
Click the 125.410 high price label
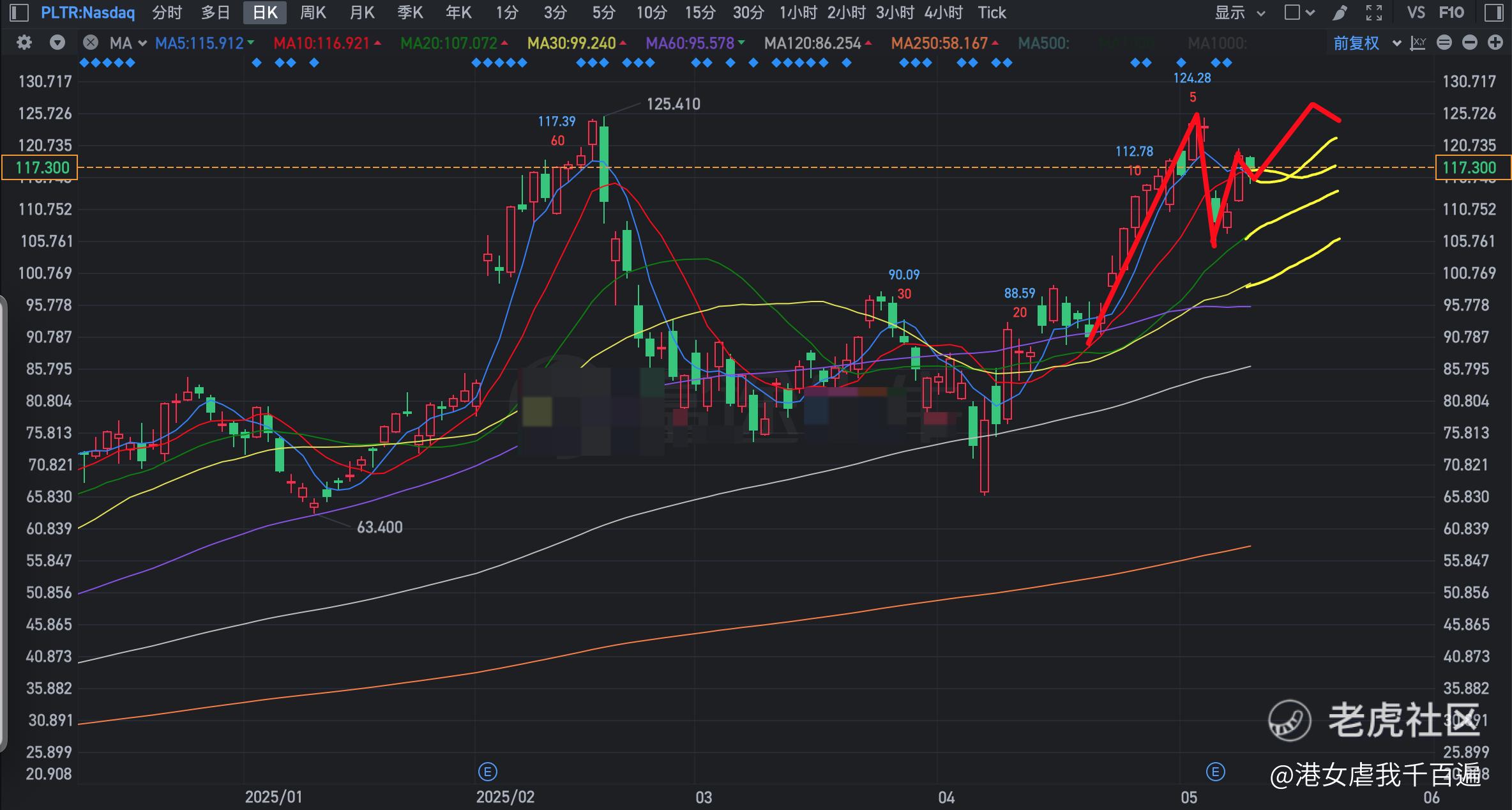(673, 104)
